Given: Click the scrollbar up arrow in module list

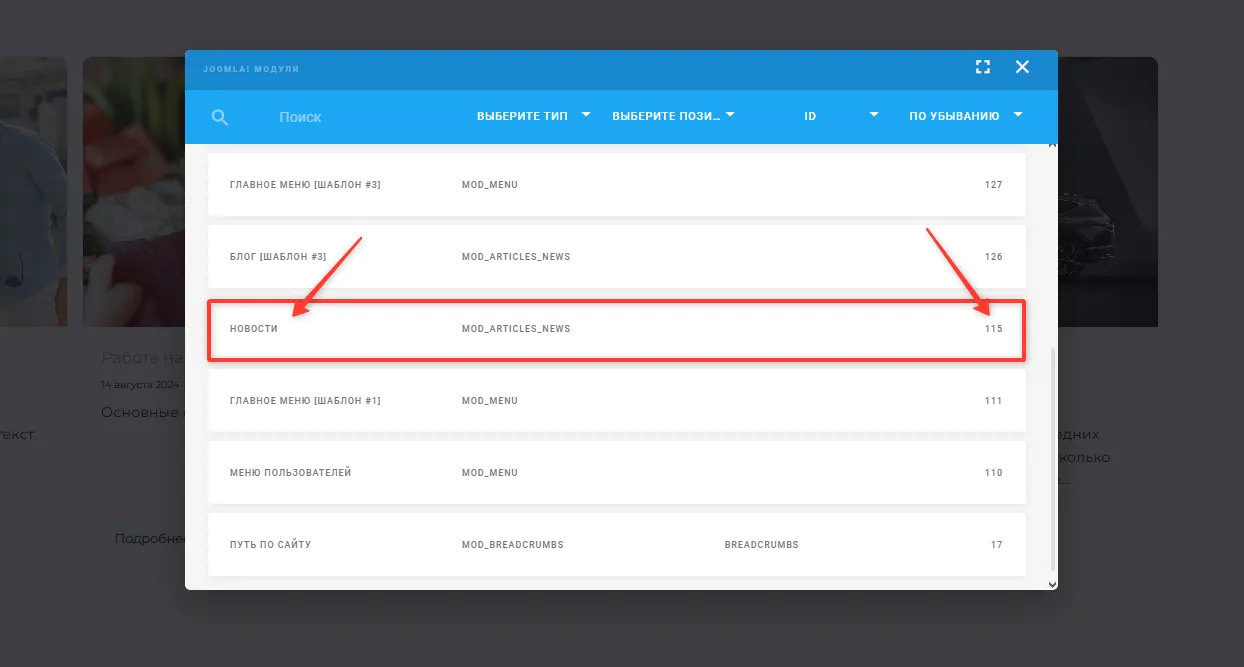Looking at the screenshot, I should (x=1051, y=147).
